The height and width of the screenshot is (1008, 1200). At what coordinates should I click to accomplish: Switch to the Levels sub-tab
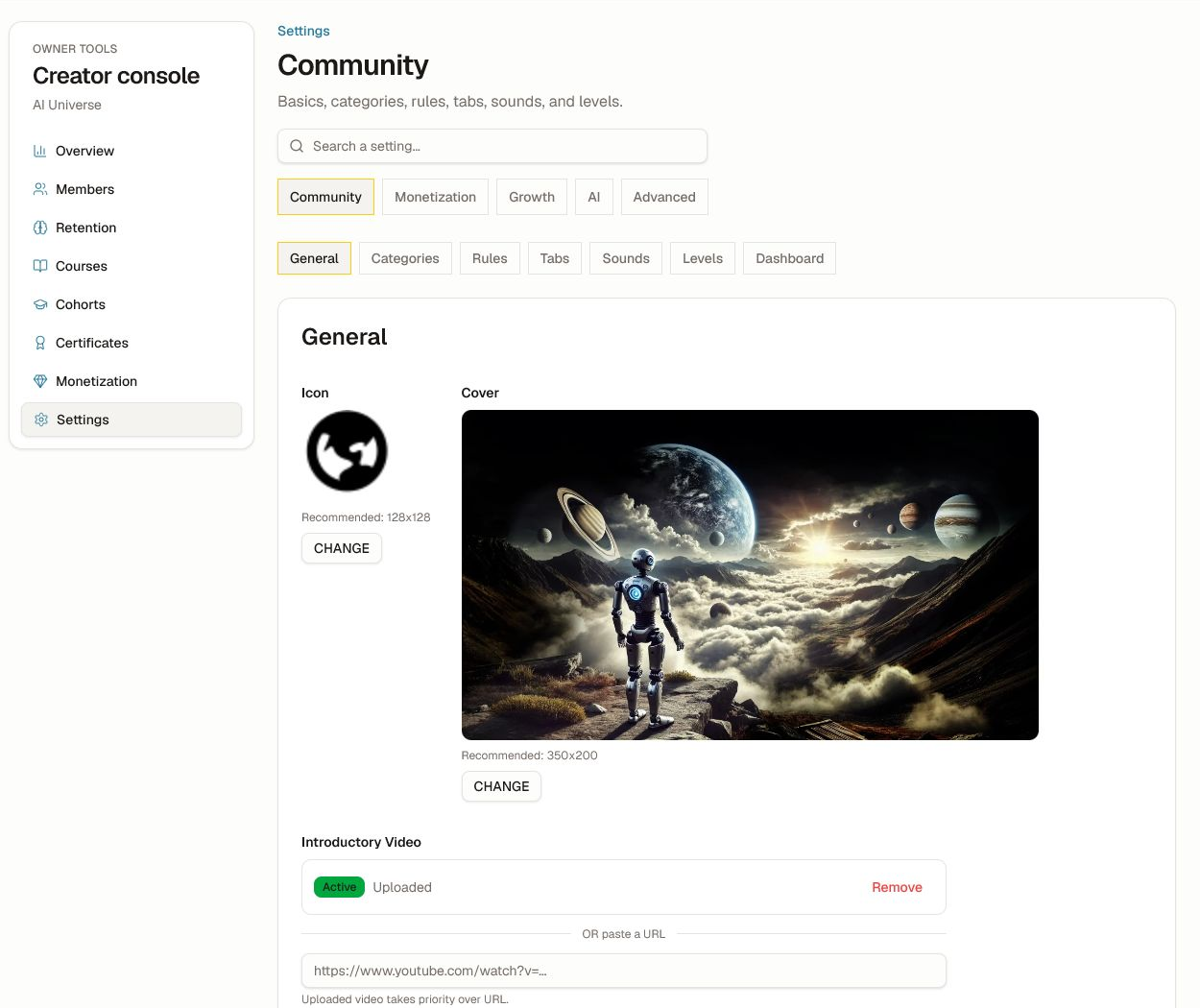pyautogui.click(x=703, y=258)
